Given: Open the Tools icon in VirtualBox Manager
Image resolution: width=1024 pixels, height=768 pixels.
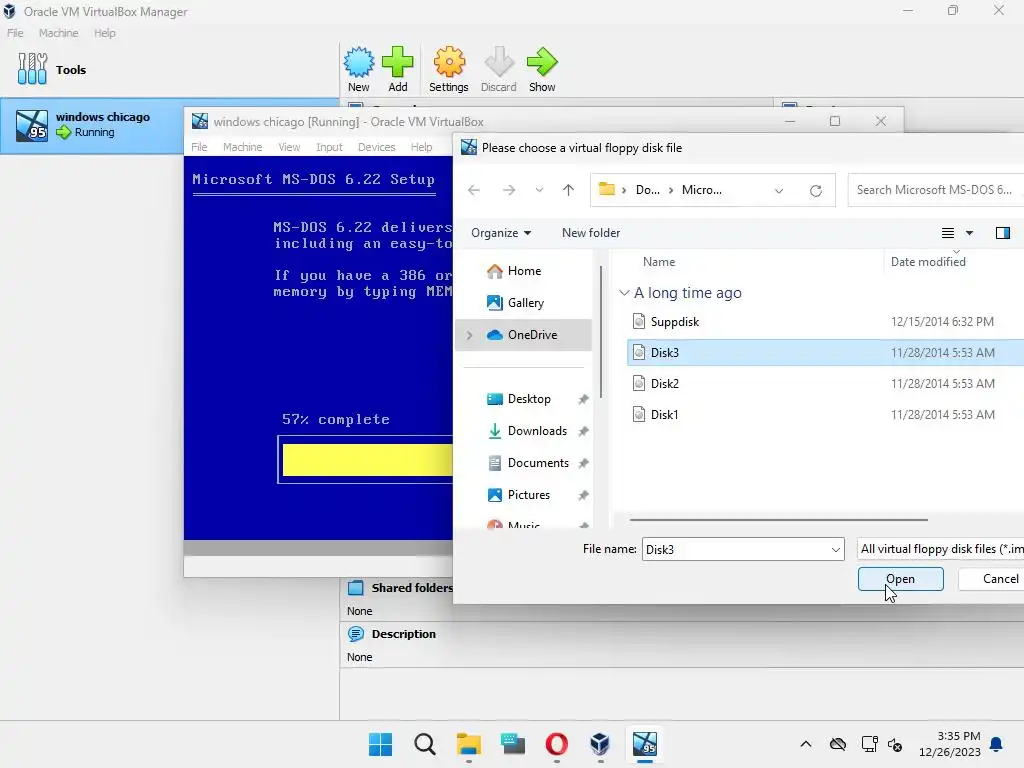Looking at the screenshot, I should click(32, 69).
